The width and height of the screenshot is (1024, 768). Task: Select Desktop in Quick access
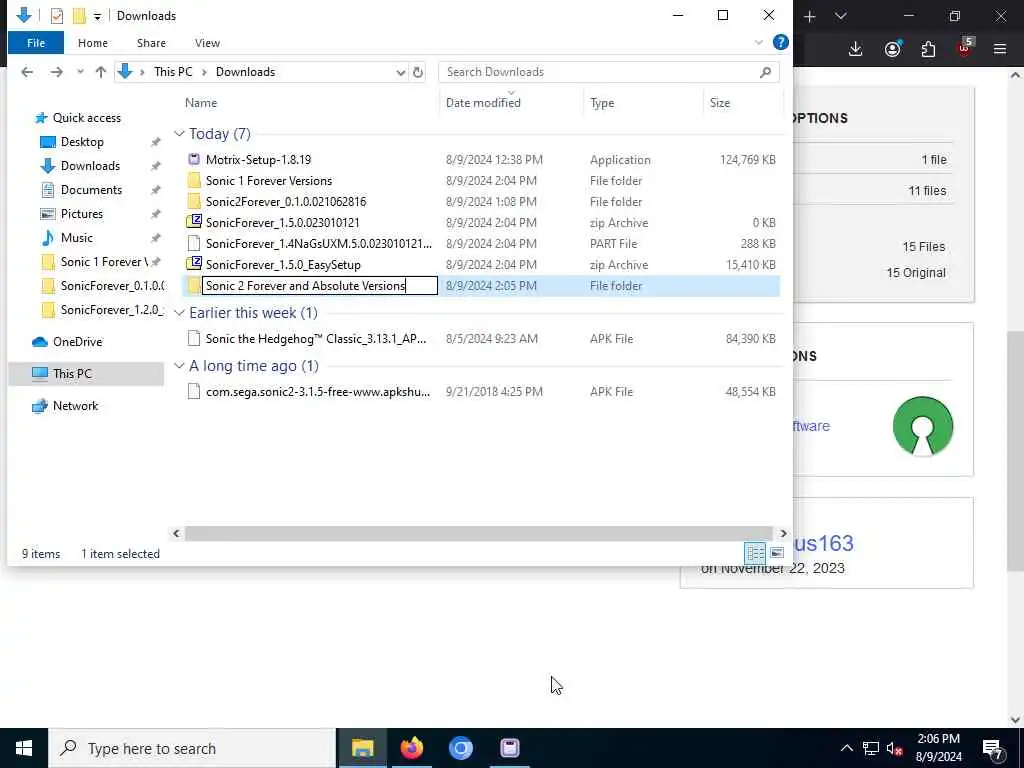click(x=82, y=142)
